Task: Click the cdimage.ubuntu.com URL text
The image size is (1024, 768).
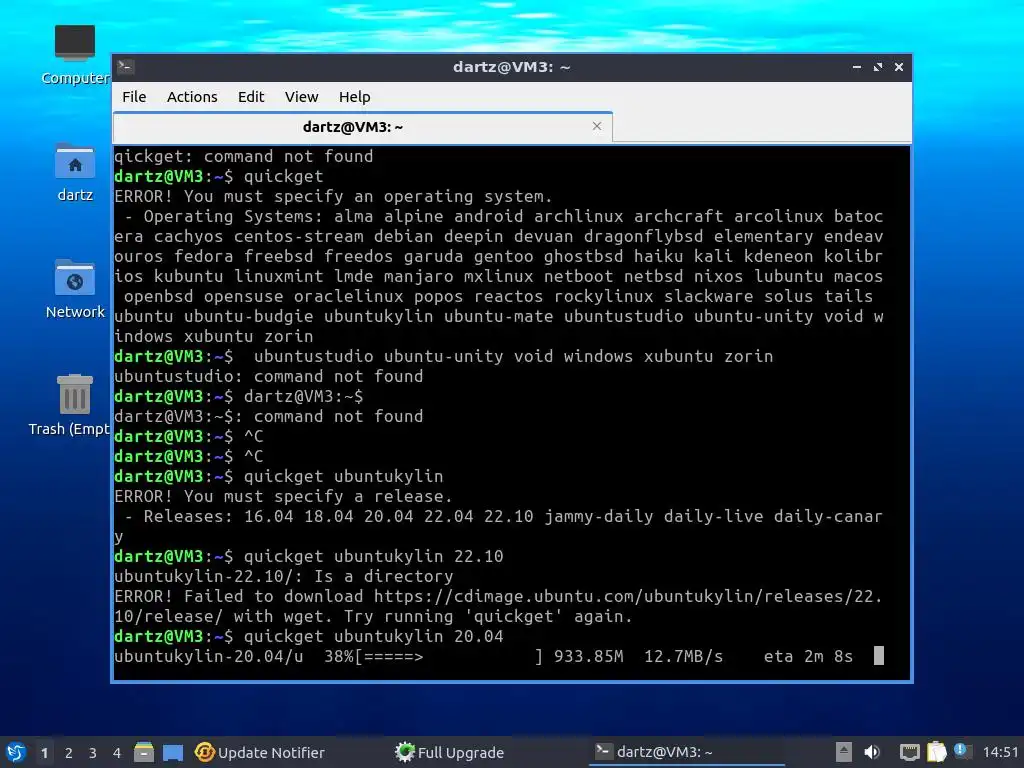Action: (x=496, y=606)
